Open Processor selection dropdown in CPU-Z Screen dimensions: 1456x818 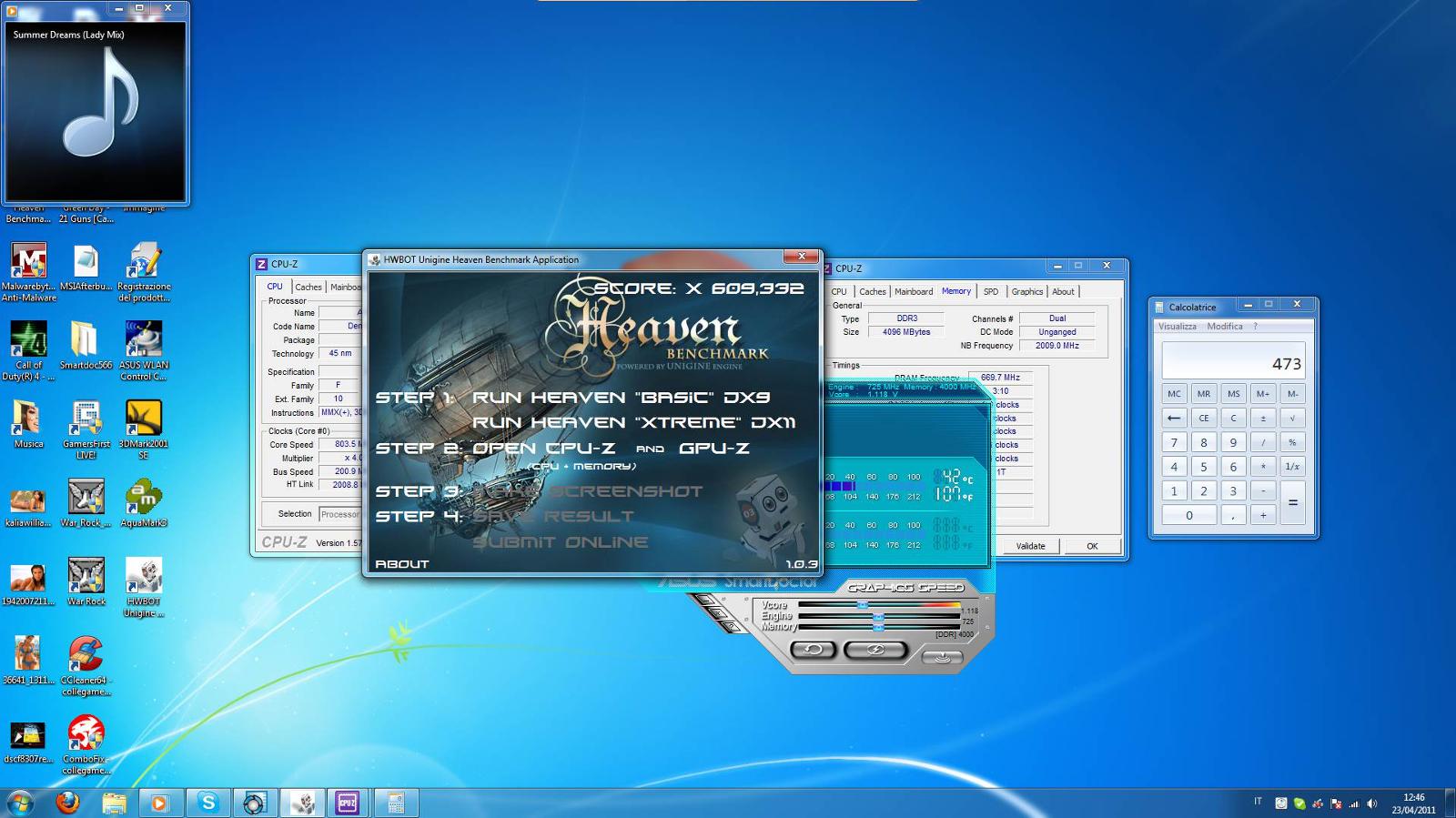[340, 514]
